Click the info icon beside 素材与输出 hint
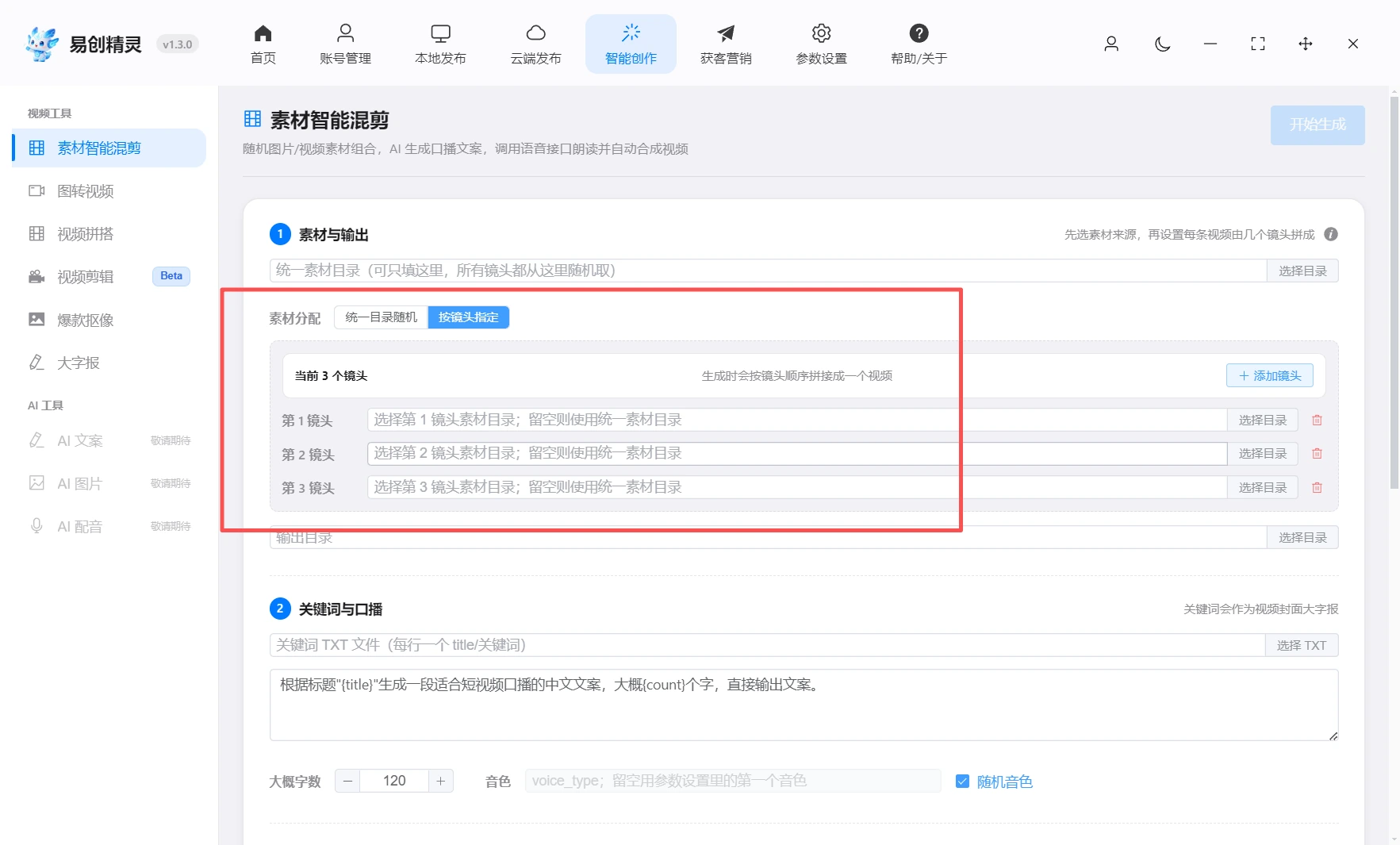This screenshot has height=845, width=1400. click(x=1331, y=234)
